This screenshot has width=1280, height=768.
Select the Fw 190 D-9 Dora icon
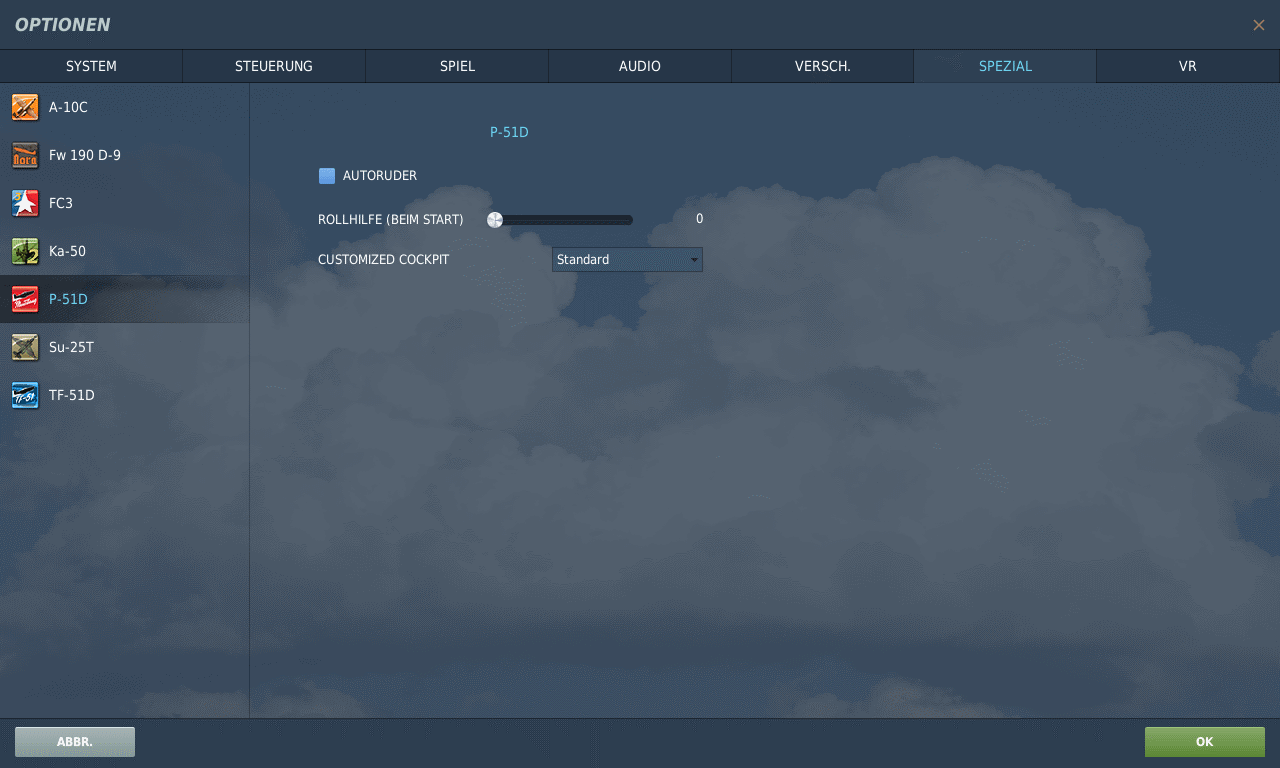pyautogui.click(x=25, y=155)
